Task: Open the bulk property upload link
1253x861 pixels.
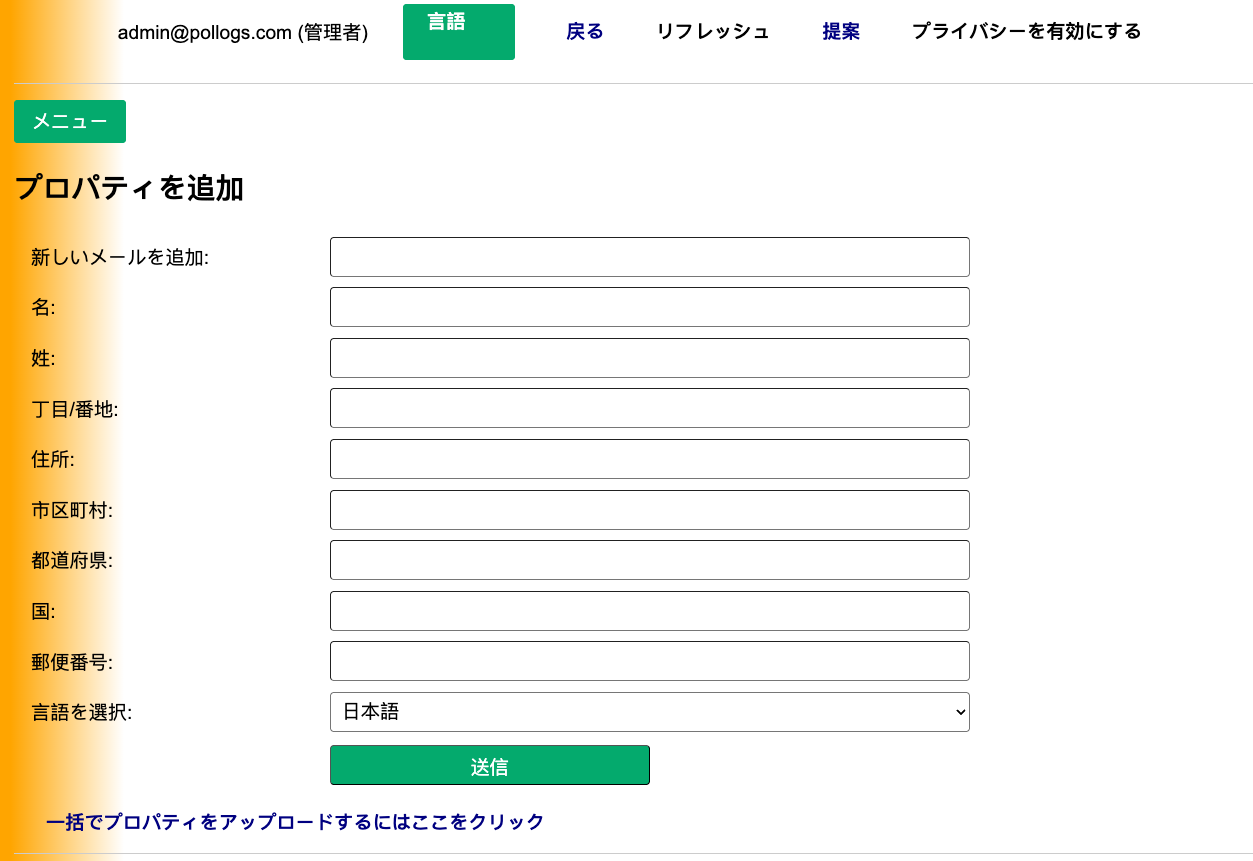Action: [293, 821]
